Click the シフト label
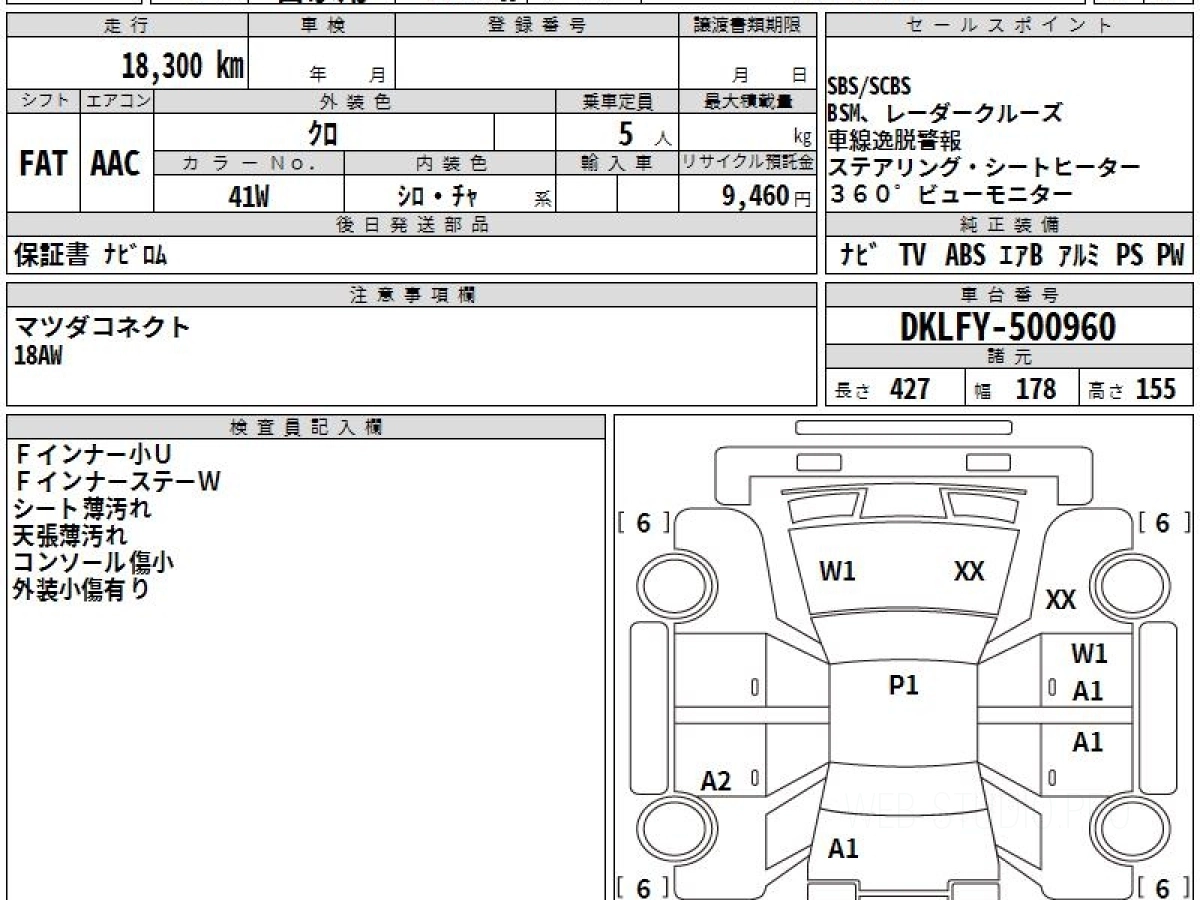Screen dimensions: 1200x900 click(43, 101)
